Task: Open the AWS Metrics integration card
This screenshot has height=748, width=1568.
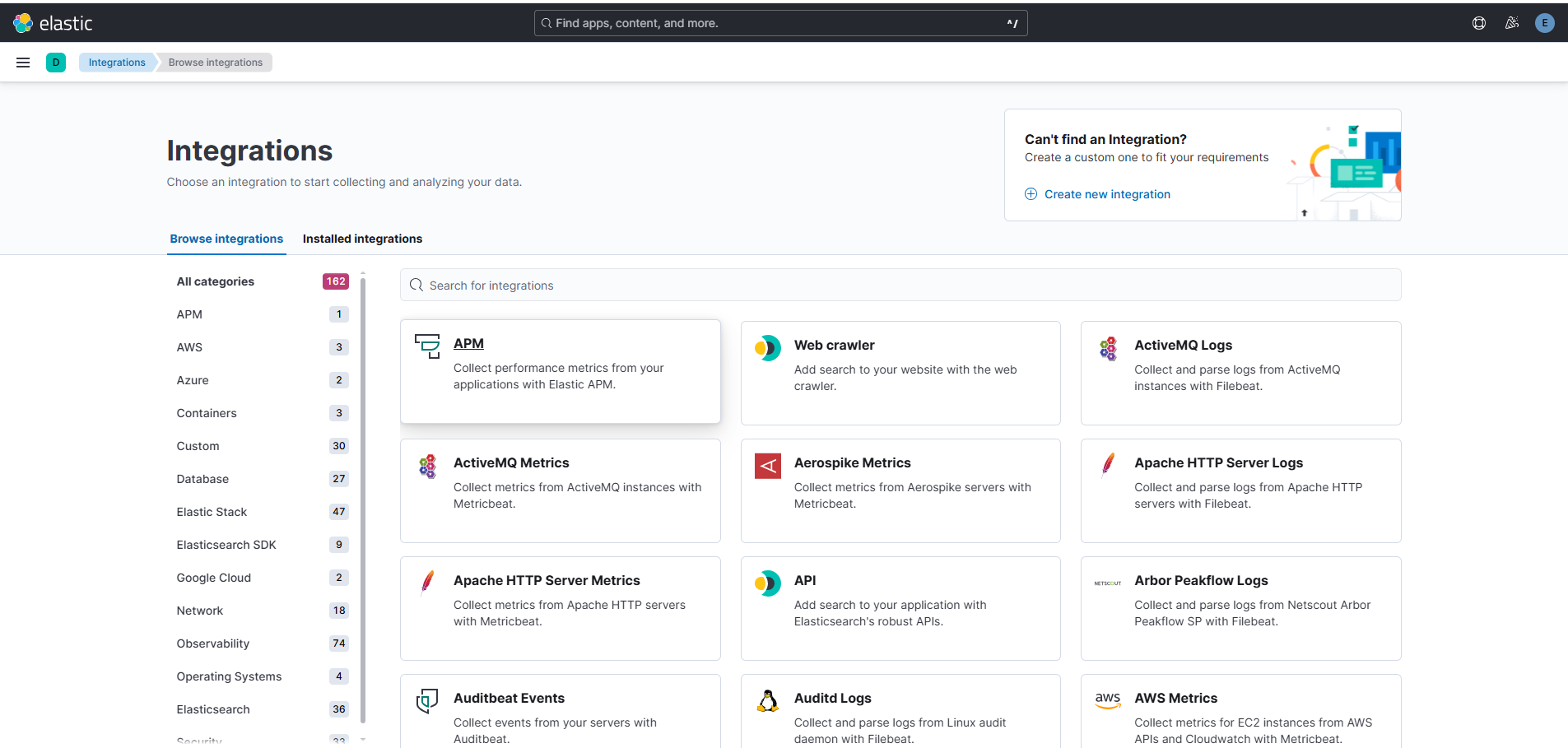Action: [1240, 711]
